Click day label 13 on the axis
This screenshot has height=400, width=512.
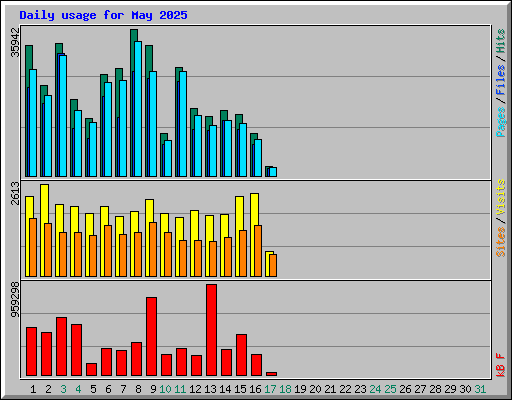tap(210, 389)
